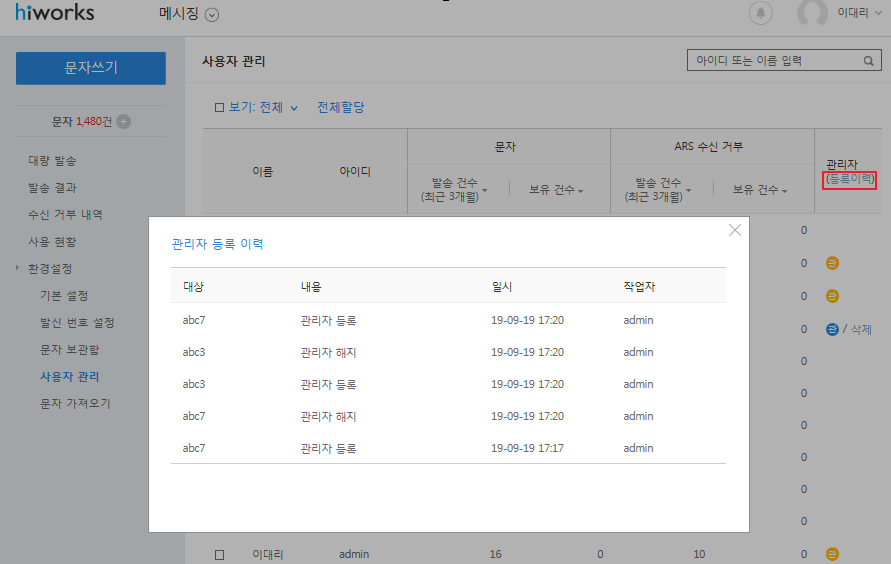
Task: Close the 관리자 등록 이력 popup
Action: pyautogui.click(x=735, y=230)
